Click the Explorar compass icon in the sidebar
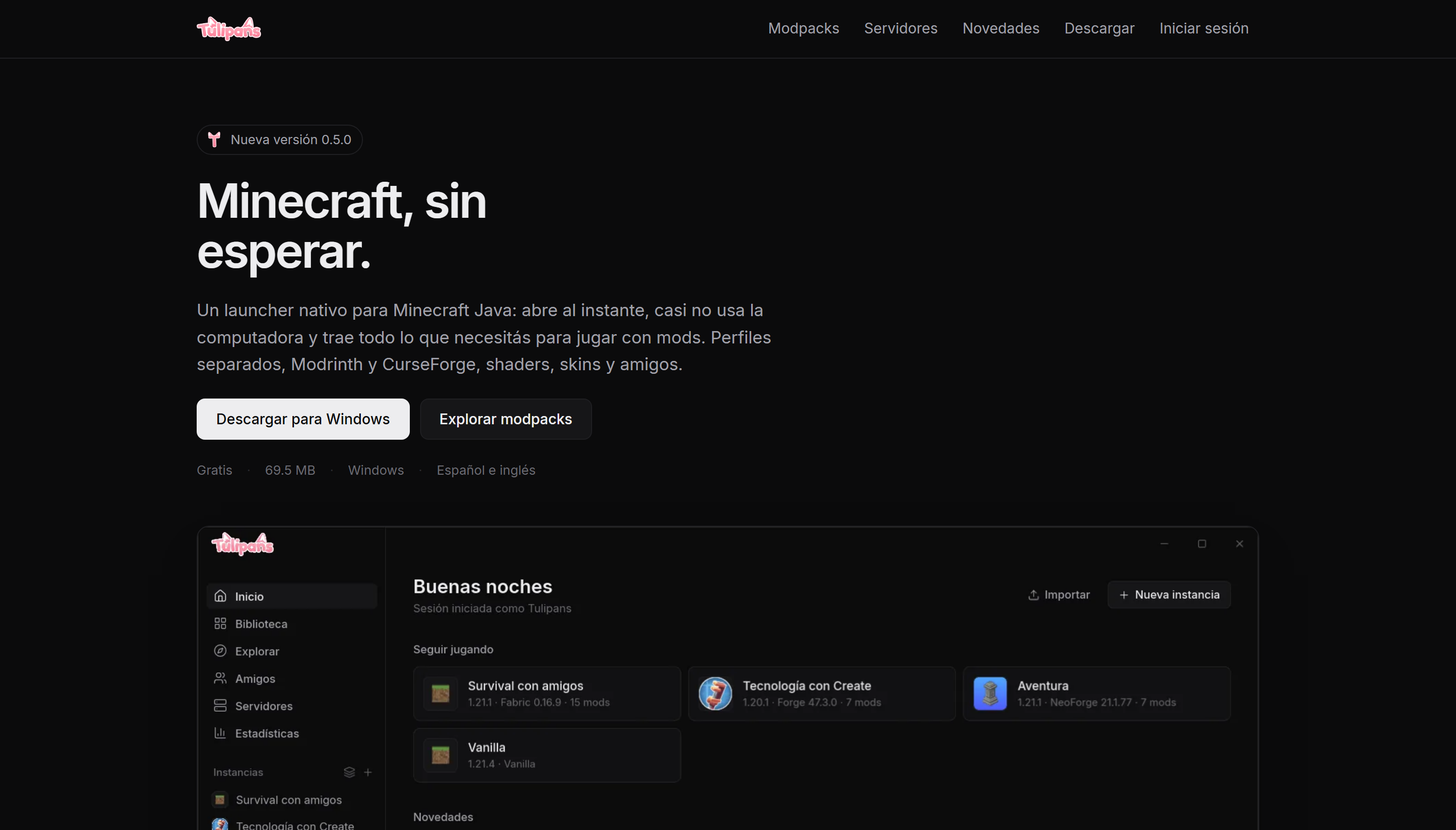Viewport: 1456px width, 830px height. pos(220,651)
